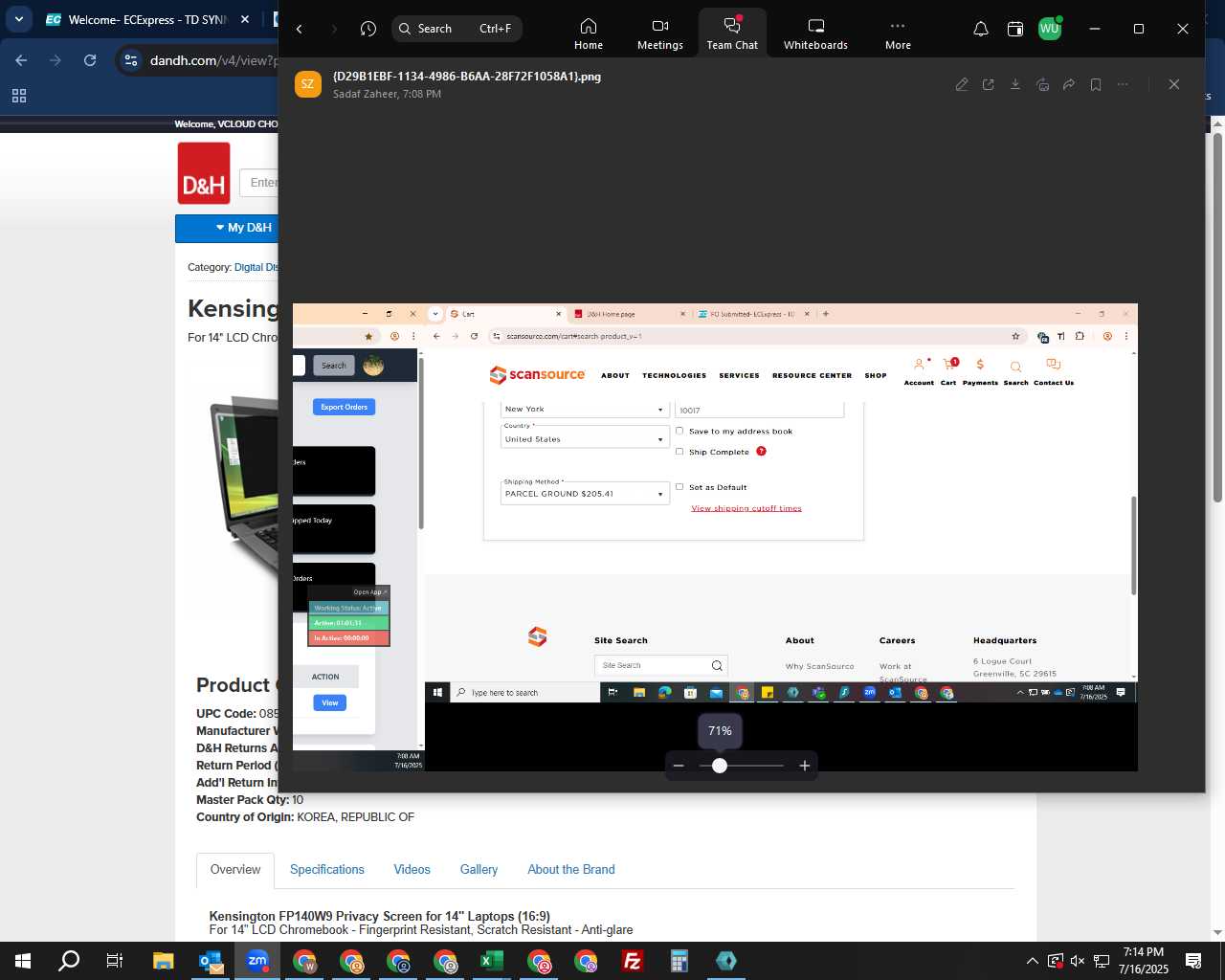1225x980 pixels.
Task: Click the 'Master Pack Qty: 10' line
Action: (x=250, y=800)
